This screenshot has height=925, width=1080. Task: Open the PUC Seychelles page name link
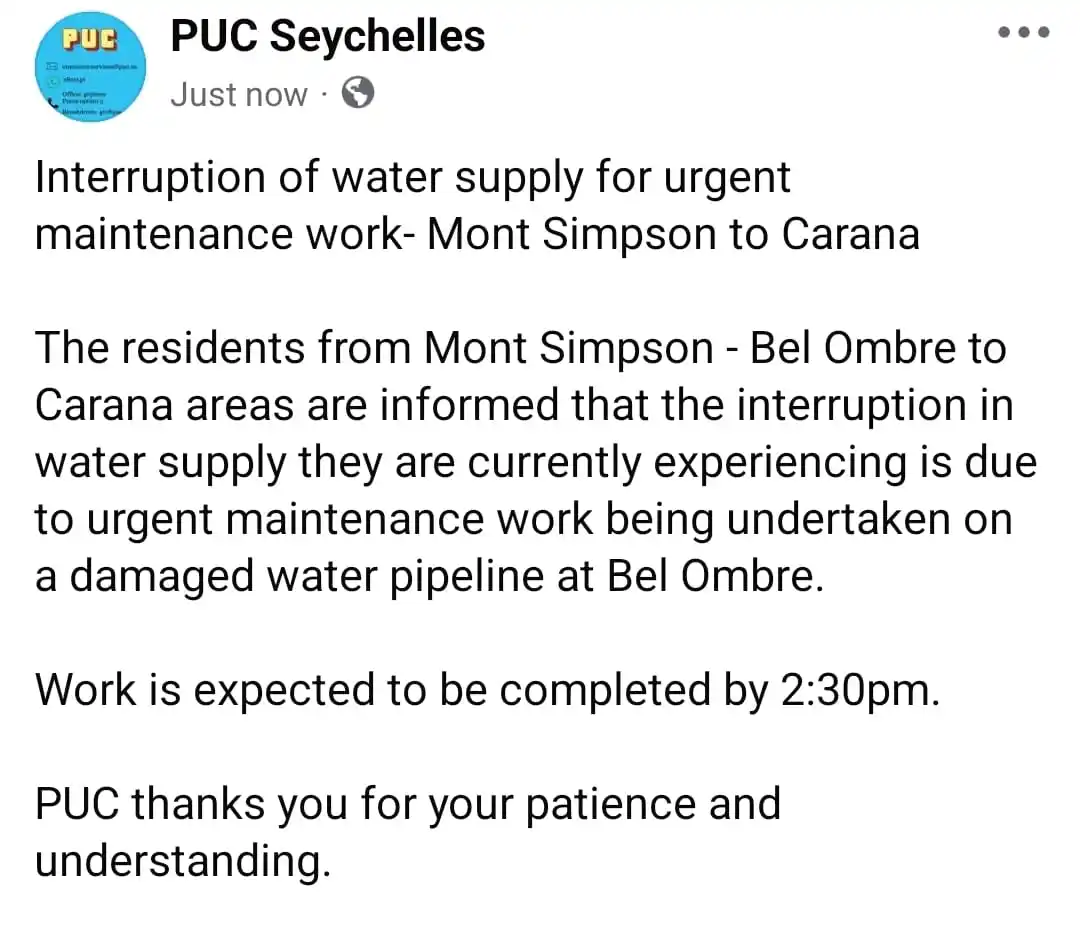[327, 36]
